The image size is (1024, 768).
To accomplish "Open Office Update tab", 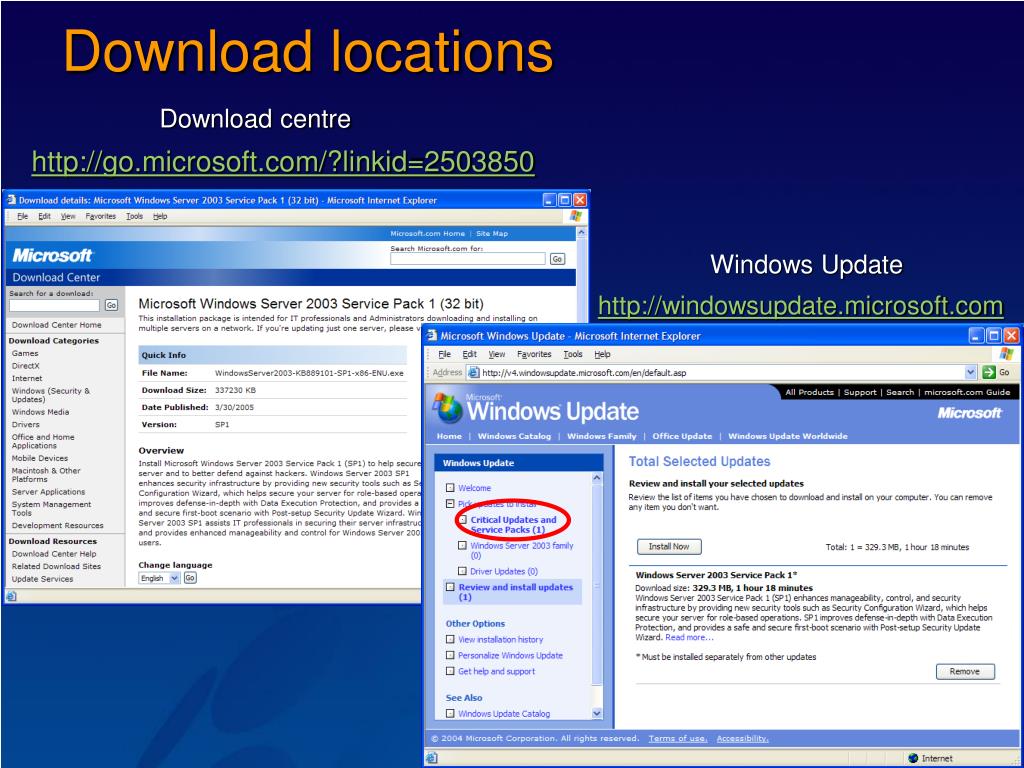I will click(682, 436).
